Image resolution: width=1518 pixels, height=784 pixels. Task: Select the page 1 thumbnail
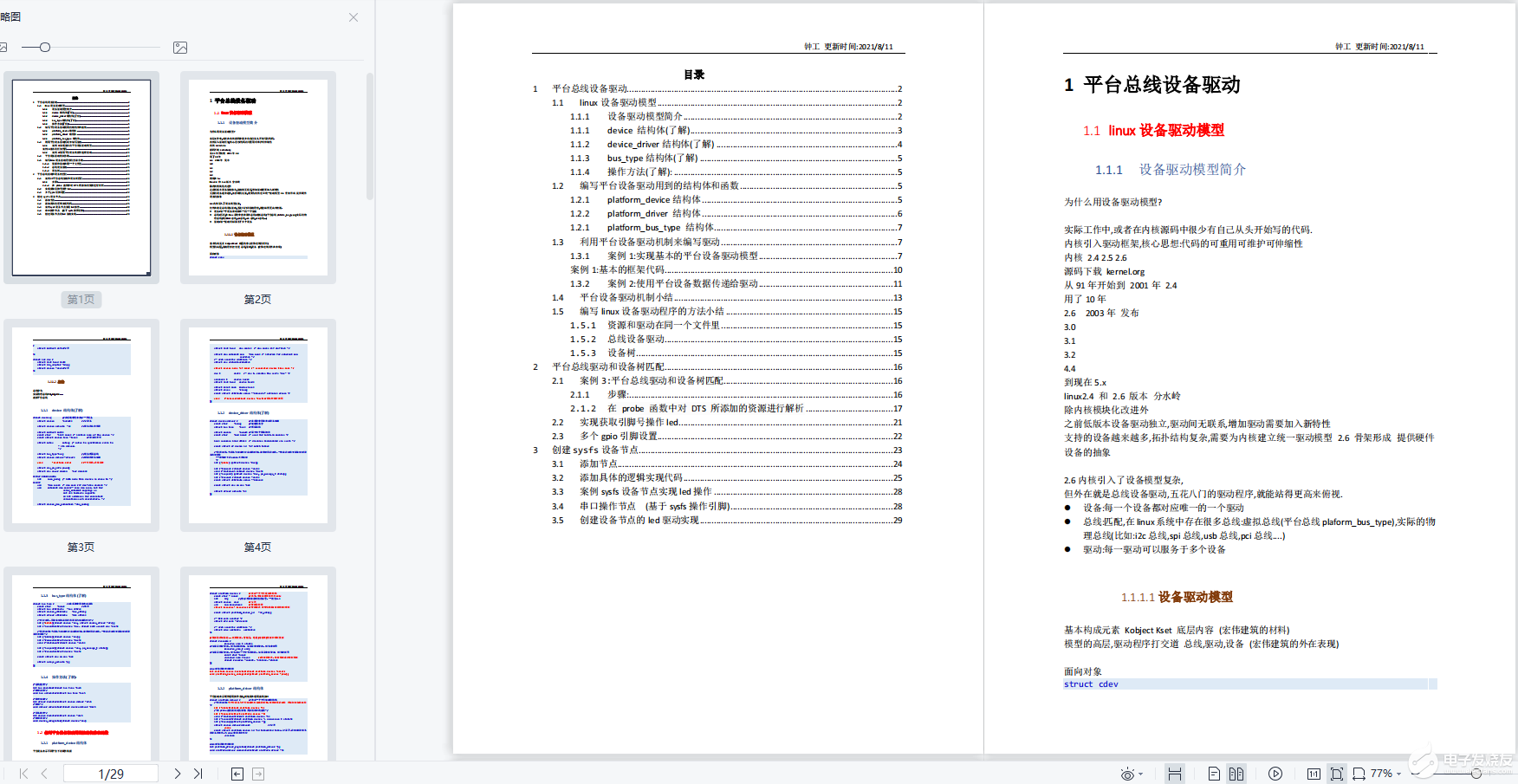(x=81, y=178)
